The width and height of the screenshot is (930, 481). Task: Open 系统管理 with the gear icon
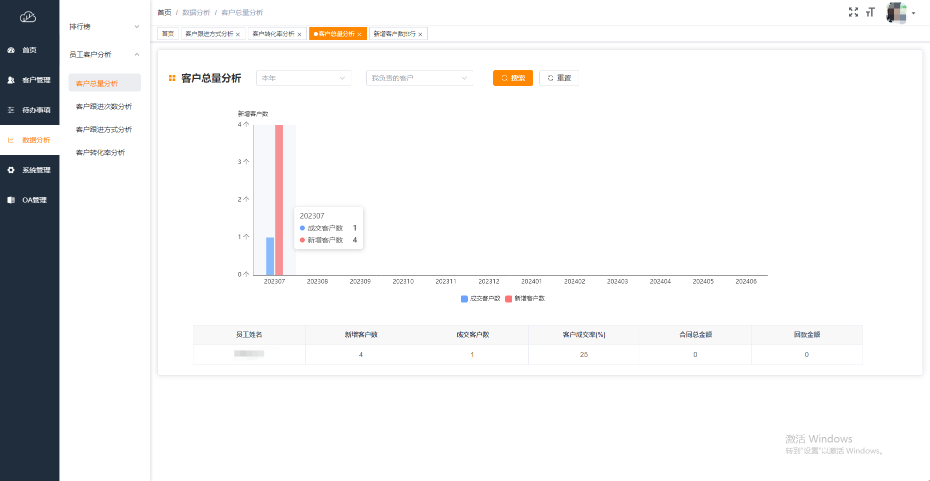[29, 170]
